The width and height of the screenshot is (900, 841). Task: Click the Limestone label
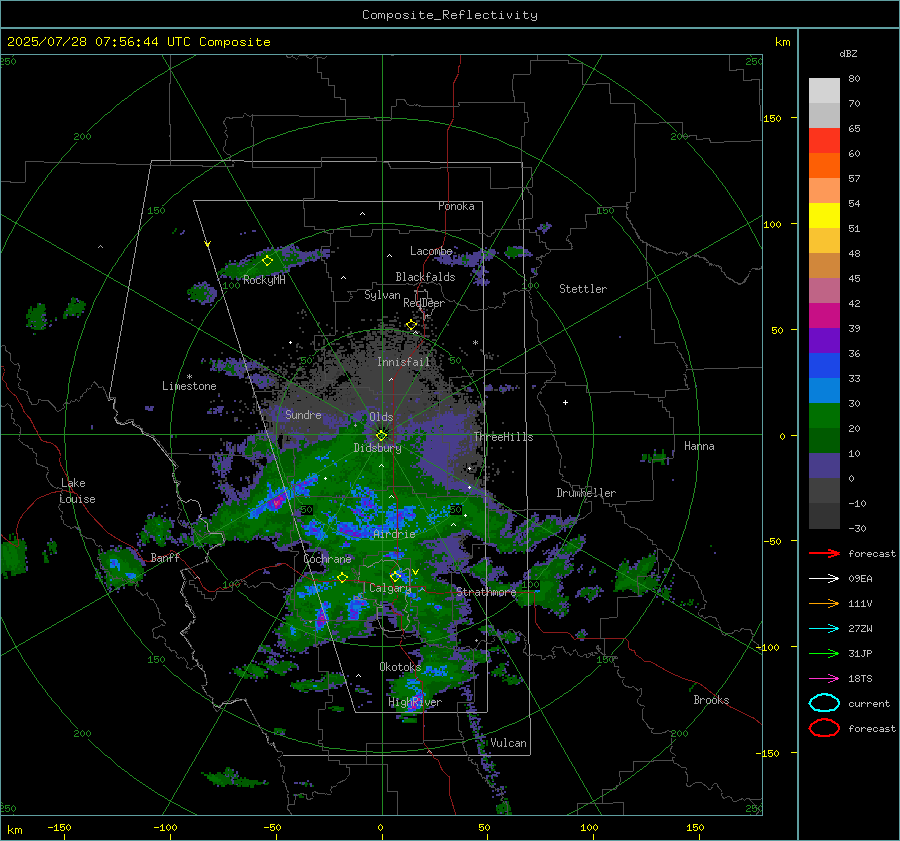pyautogui.click(x=189, y=386)
